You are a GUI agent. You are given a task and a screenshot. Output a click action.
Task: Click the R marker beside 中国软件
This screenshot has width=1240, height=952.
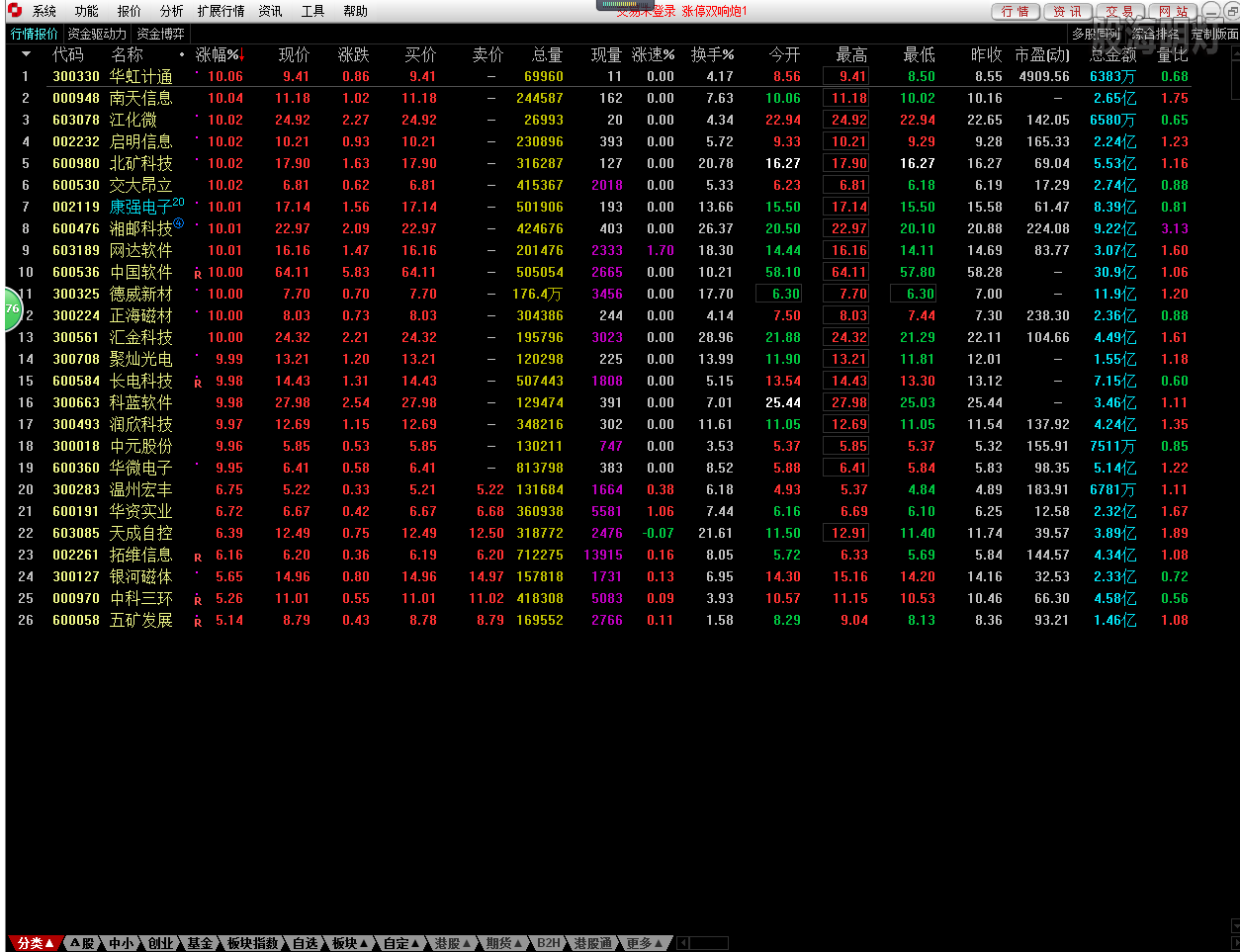198,274
